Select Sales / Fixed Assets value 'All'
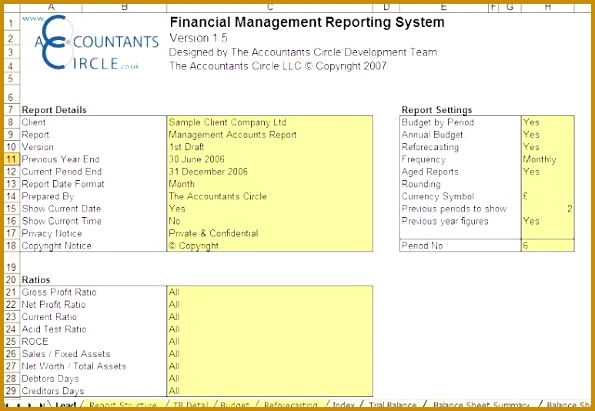This screenshot has height=411, width=595. [x=270, y=354]
